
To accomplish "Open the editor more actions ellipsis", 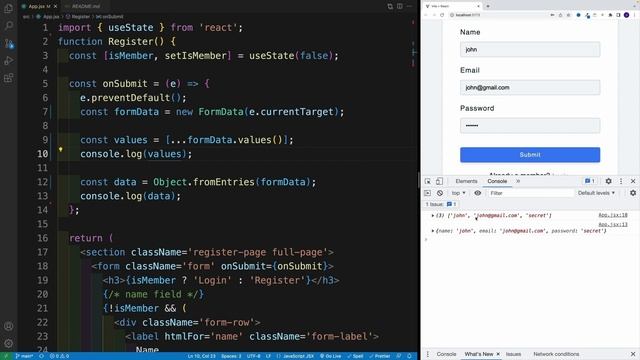I will click(409, 6).
